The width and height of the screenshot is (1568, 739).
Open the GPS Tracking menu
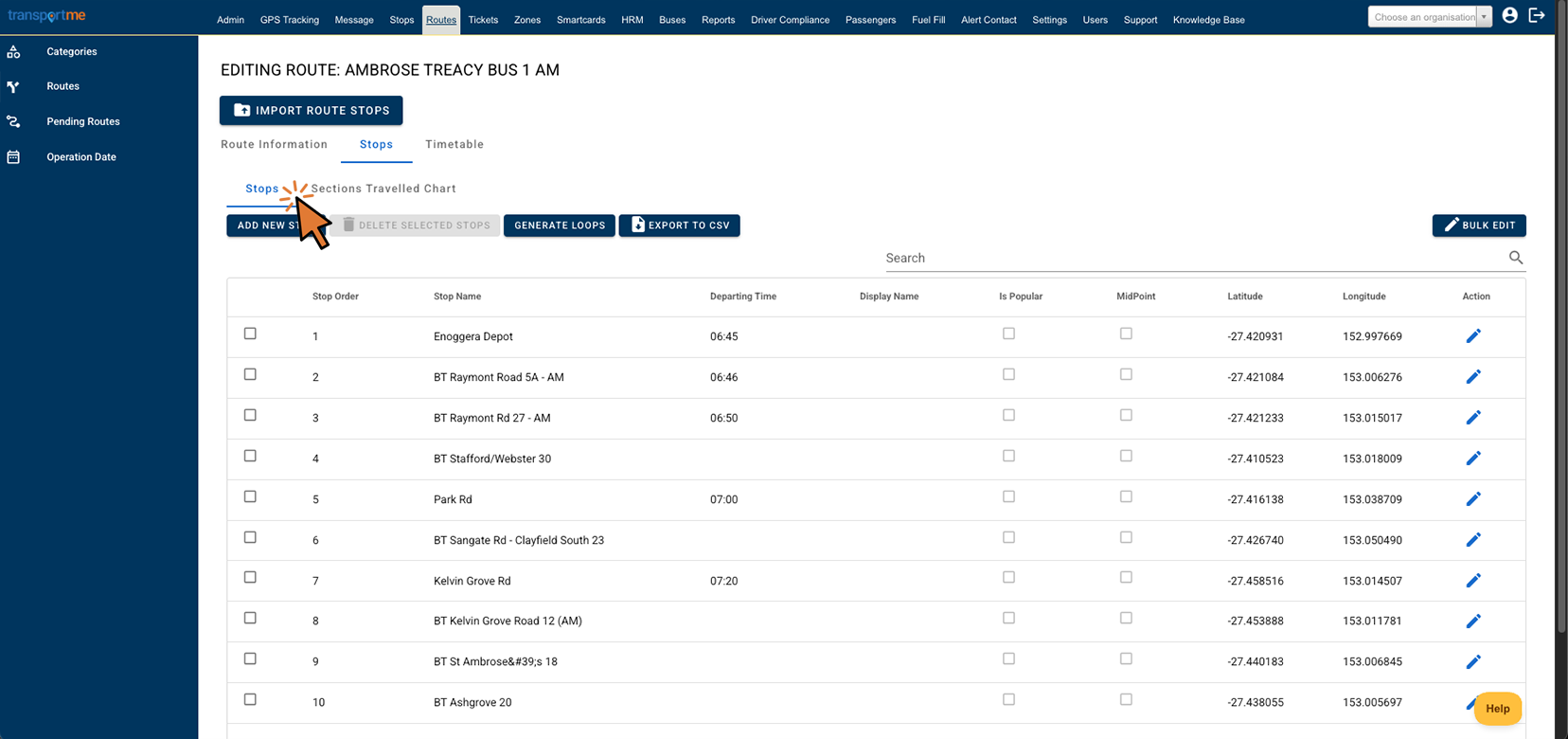tap(289, 20)
